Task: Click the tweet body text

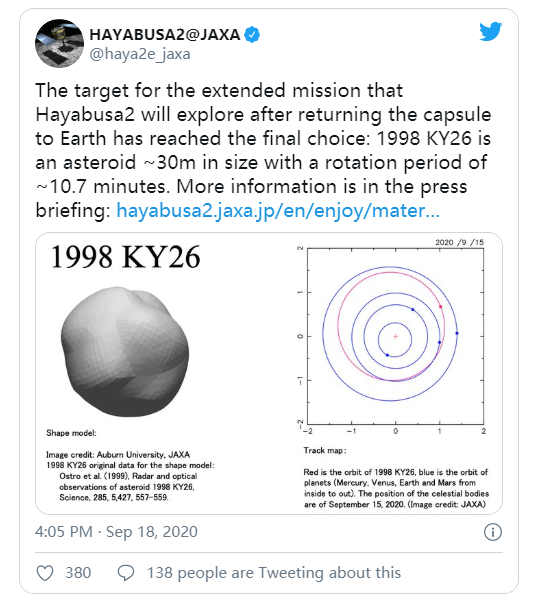Action: 263,150
